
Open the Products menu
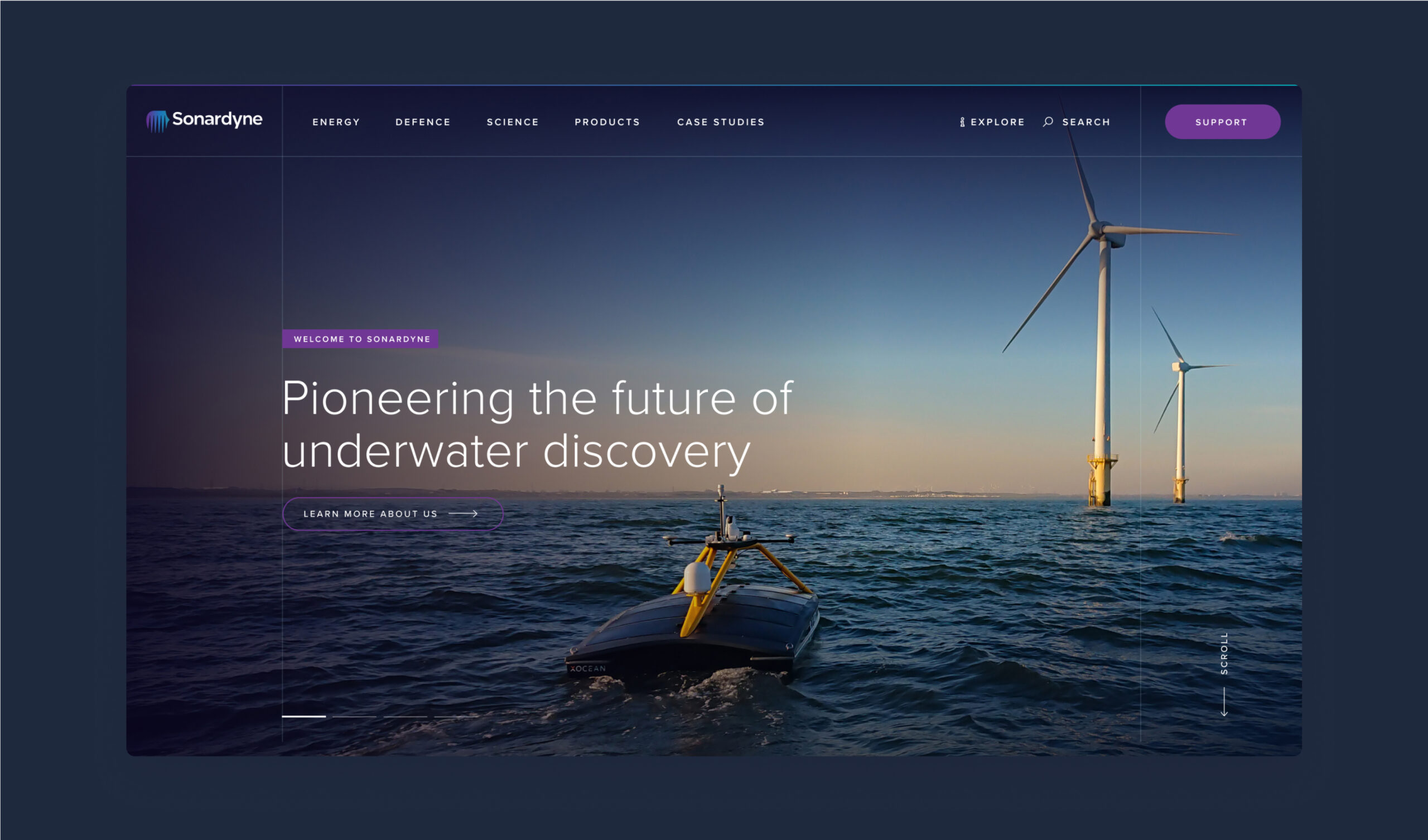coord(607,122)
